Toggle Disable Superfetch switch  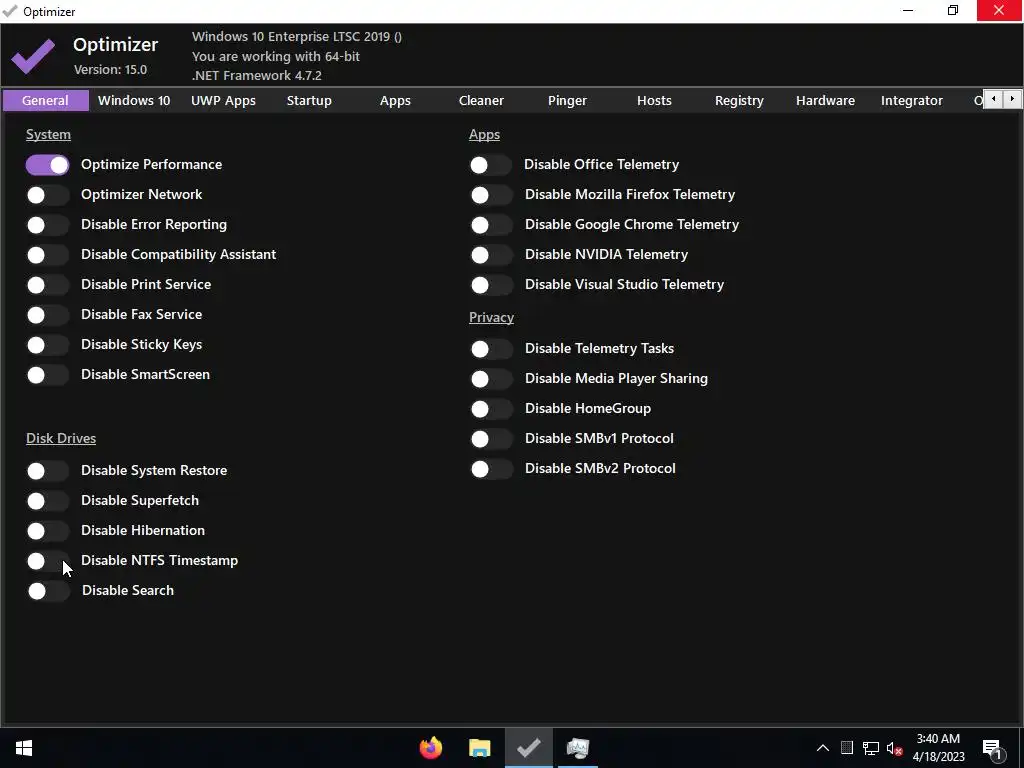pyautogui.click(x=48, y=501)
